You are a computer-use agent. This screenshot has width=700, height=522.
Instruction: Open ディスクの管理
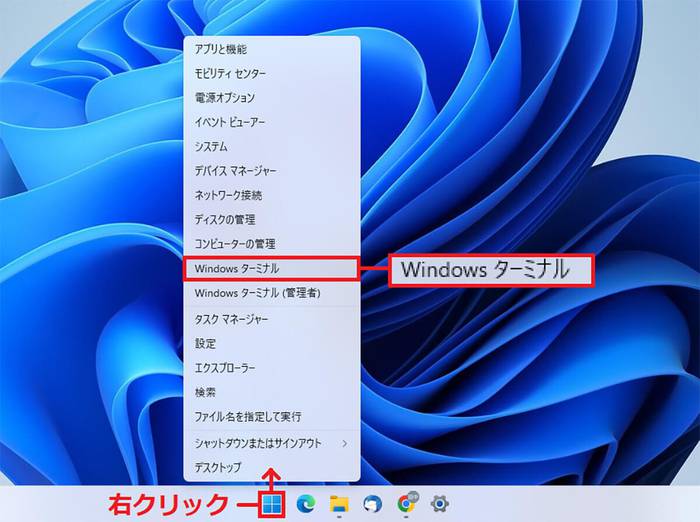coord(272,220)
